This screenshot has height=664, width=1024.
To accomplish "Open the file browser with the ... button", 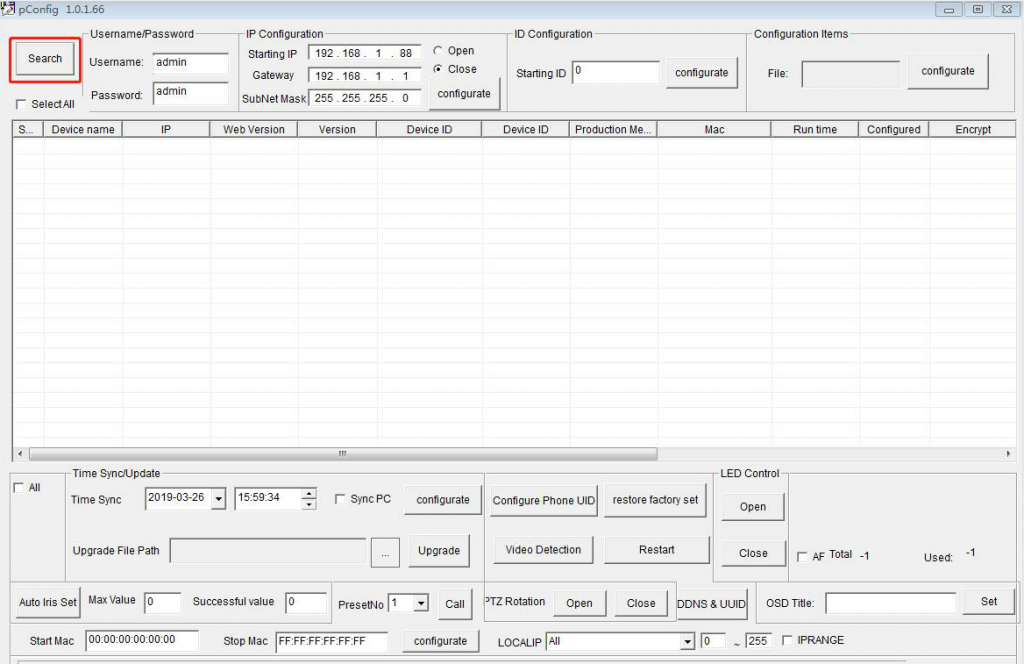I will click(x=385, y=553).
